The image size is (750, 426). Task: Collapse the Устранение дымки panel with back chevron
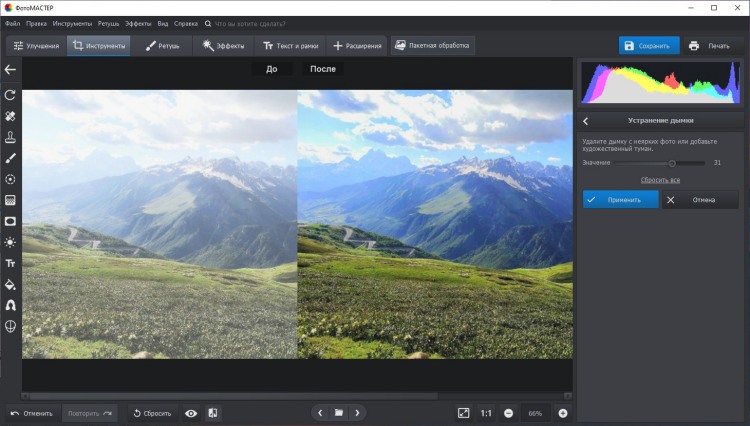pos(586,121)
